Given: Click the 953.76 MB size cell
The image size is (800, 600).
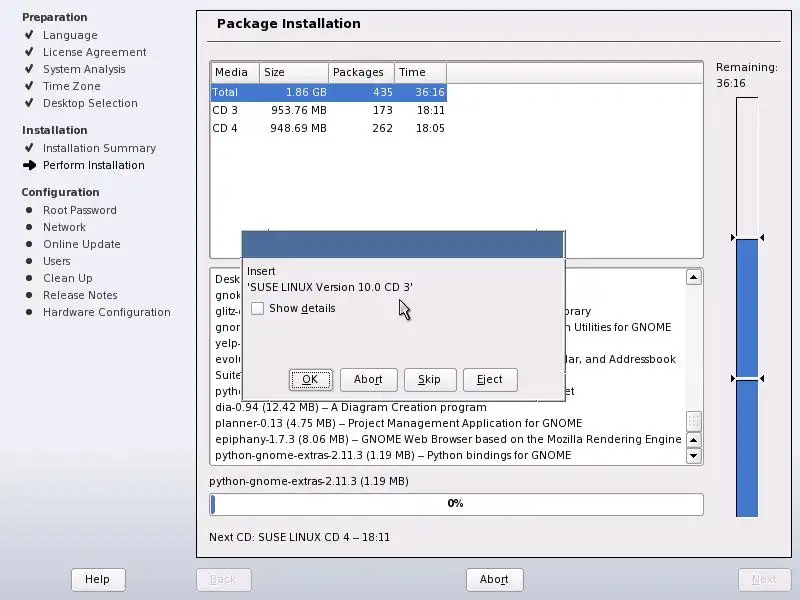Looking at the screenshot, I should pyautogui.click(x=298, y=110).
